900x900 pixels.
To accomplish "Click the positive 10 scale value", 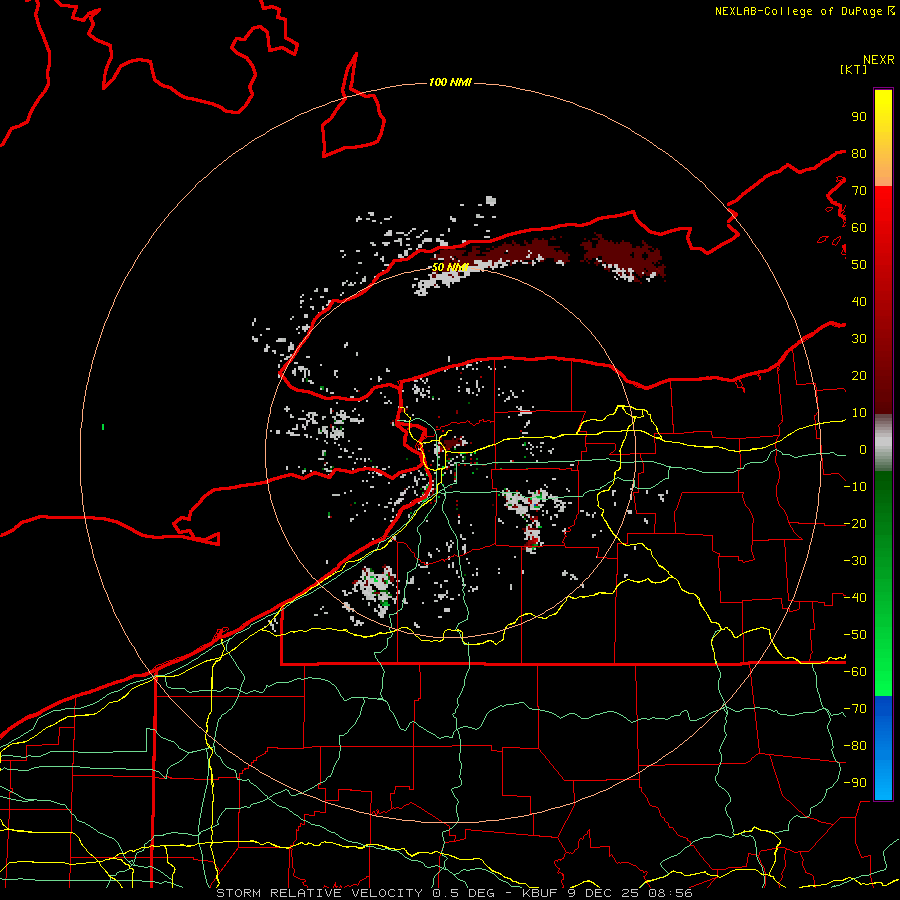I will click(x=859, y=413).
